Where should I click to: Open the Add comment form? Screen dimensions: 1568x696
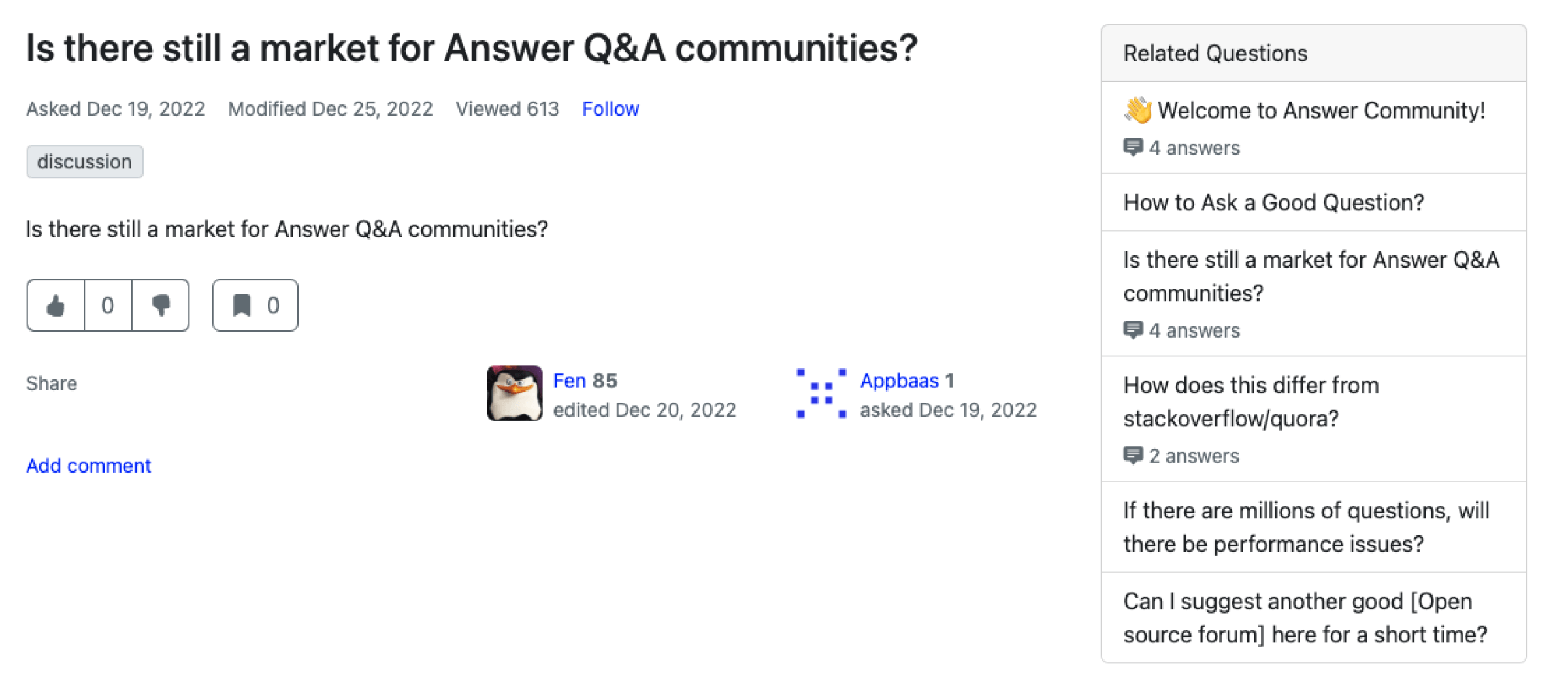click(x=88, y=466)
